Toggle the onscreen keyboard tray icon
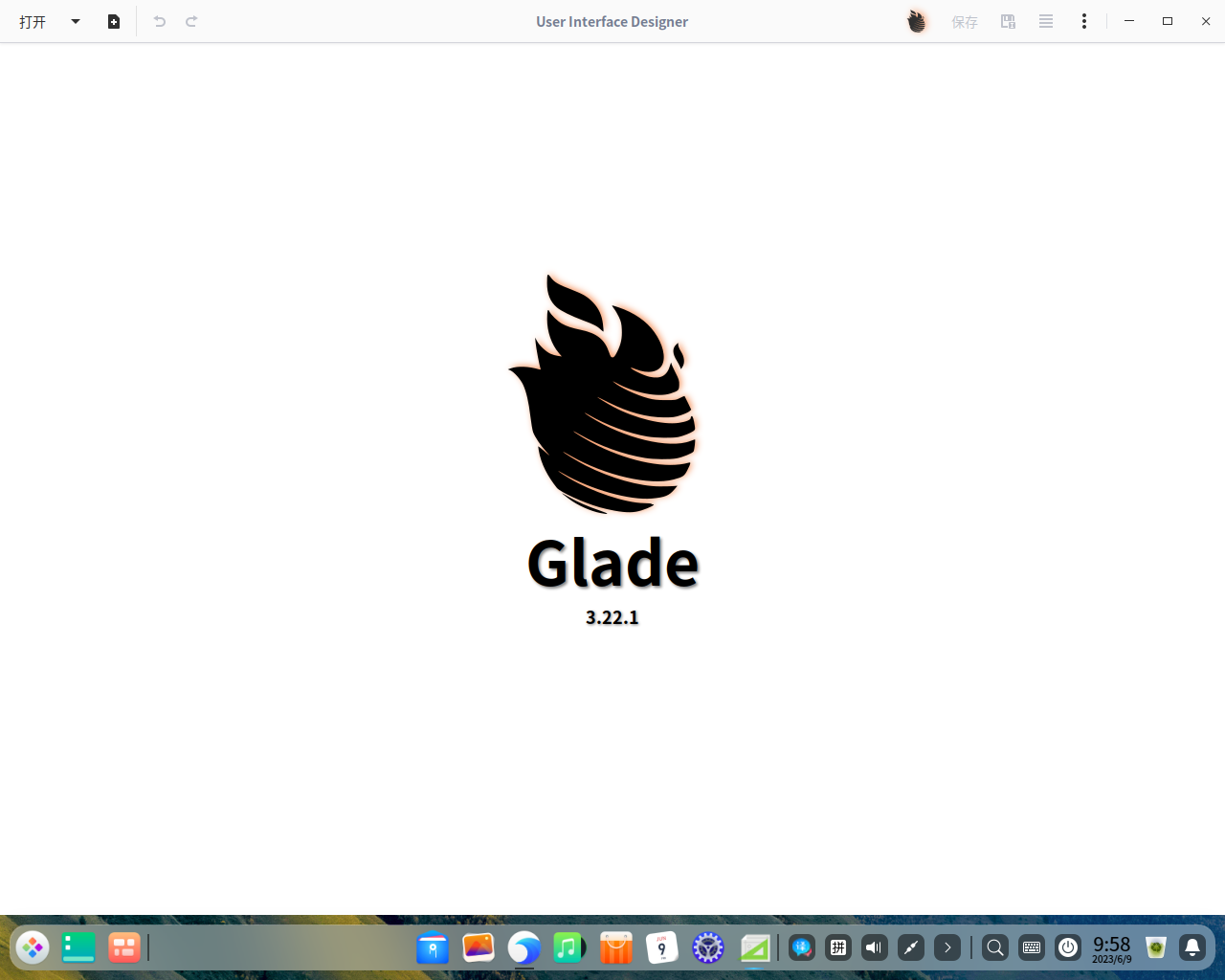The width and height of the screenshot is (1225, 980). point(1032,947)
